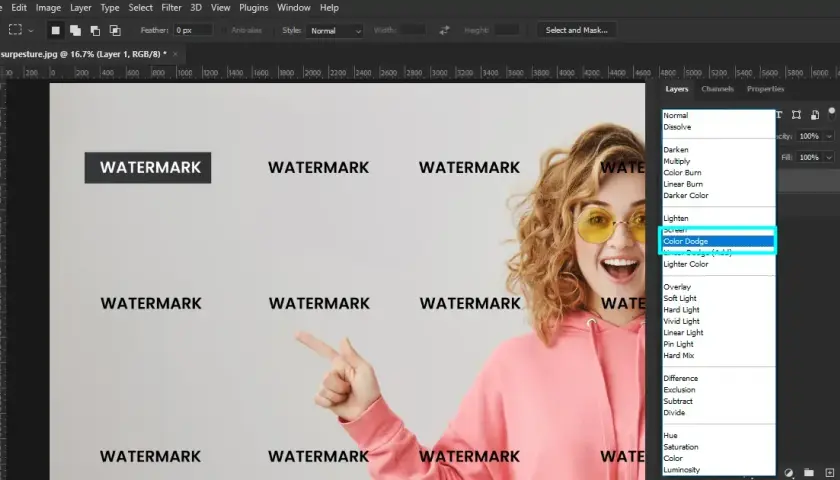Choose Subtract from selection mode icon

[95, 31]
